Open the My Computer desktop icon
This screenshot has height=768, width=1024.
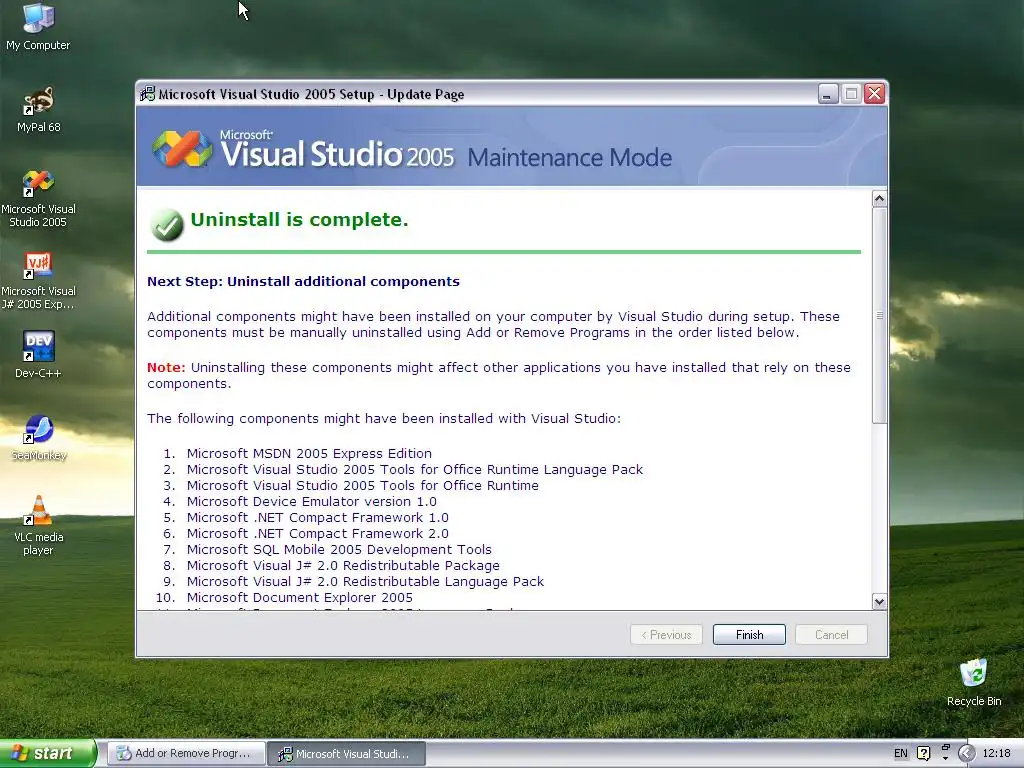pos(39,27)
